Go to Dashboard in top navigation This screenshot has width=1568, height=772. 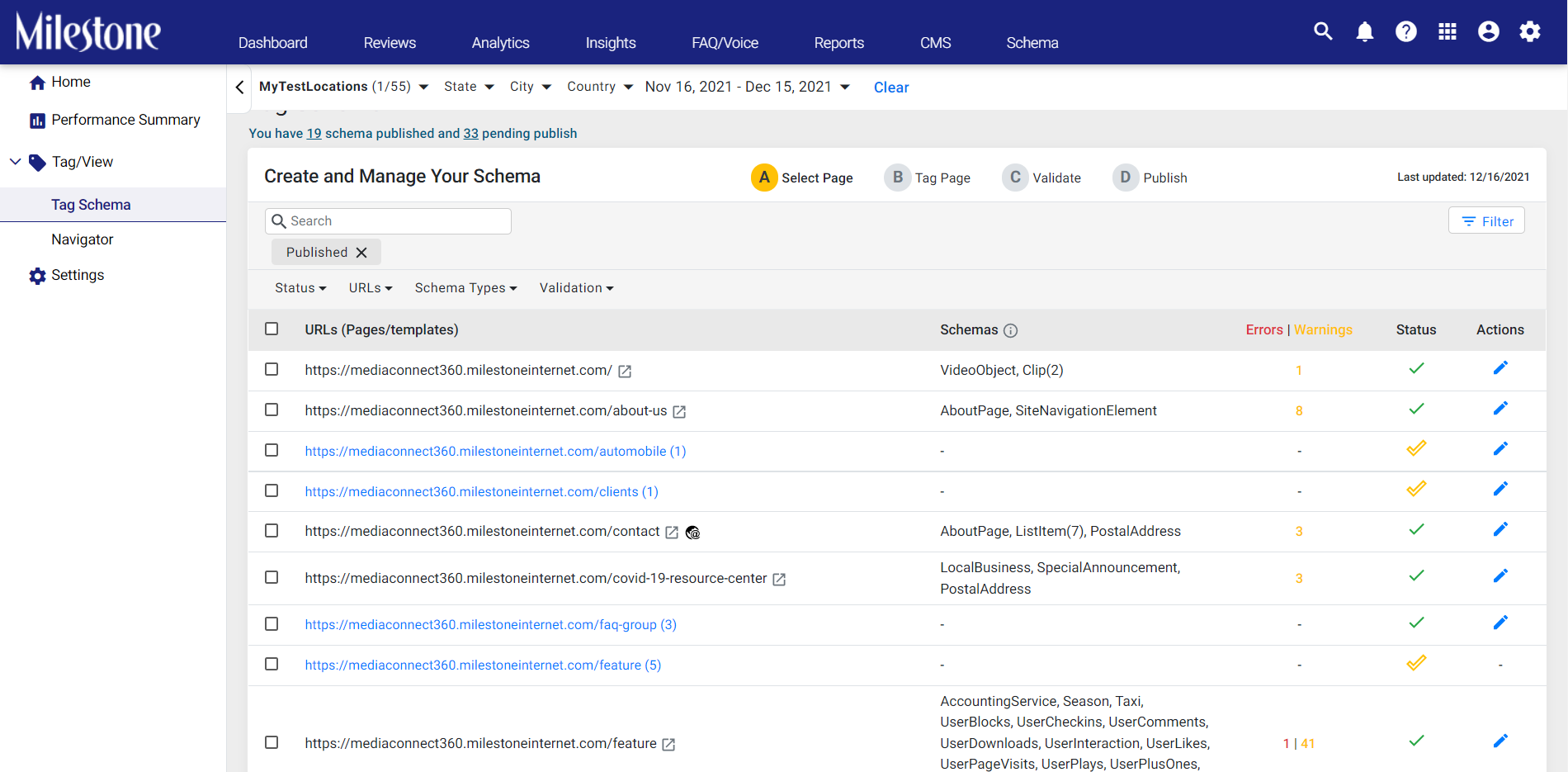tap(273, 43)
